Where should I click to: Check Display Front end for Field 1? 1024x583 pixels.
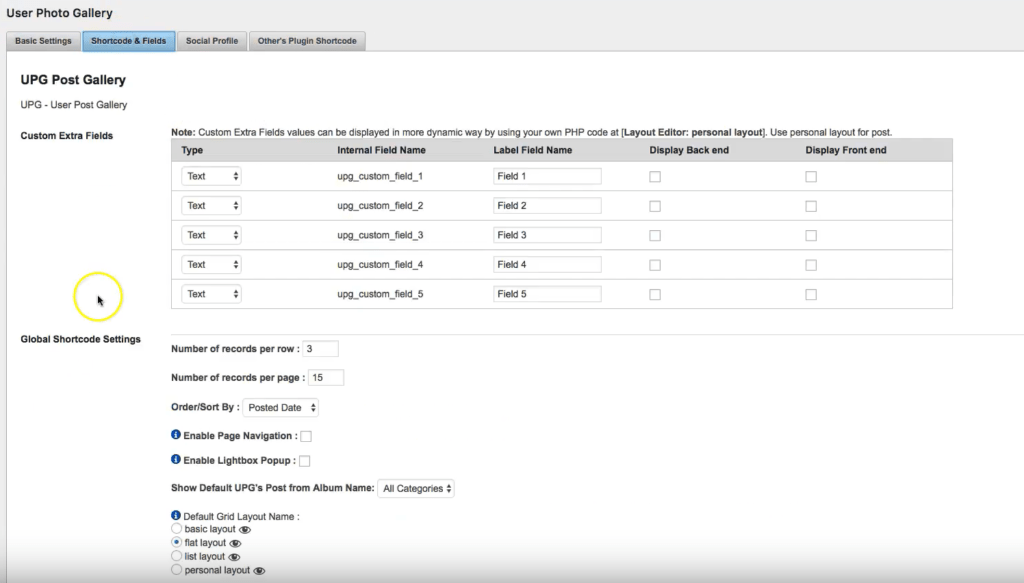coord(811,177)
